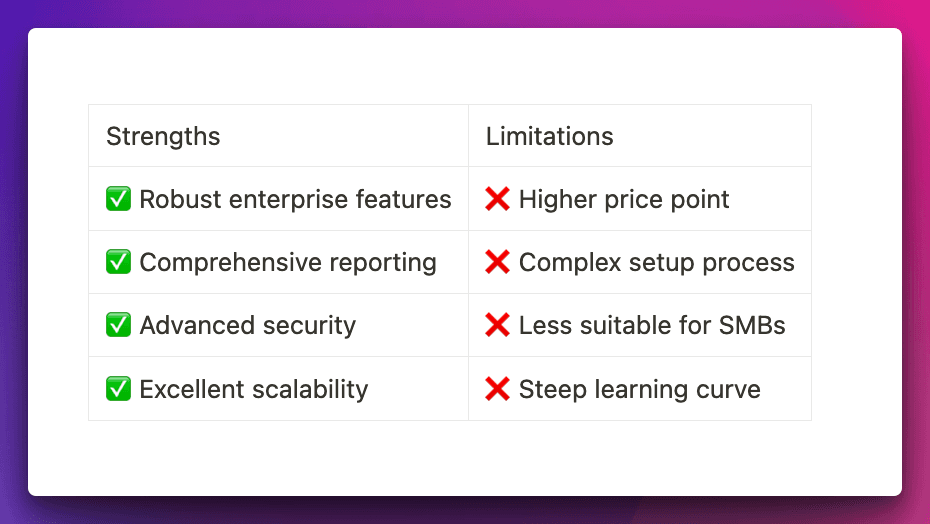930x524 pixels.
Task: Select the Strengths column header
Action: coord(163,136)
